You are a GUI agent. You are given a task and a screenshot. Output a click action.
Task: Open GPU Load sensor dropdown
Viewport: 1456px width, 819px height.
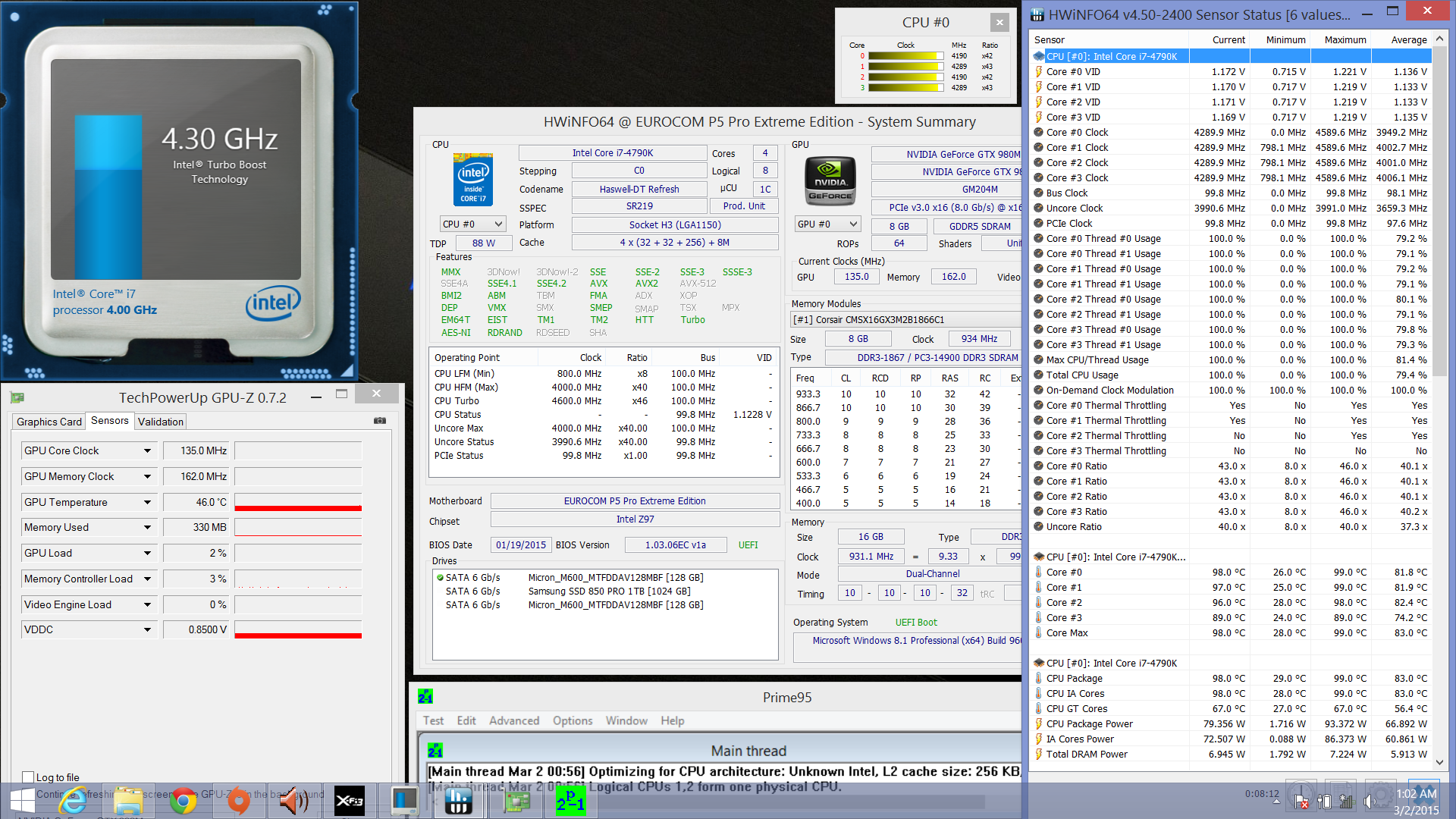147,553
